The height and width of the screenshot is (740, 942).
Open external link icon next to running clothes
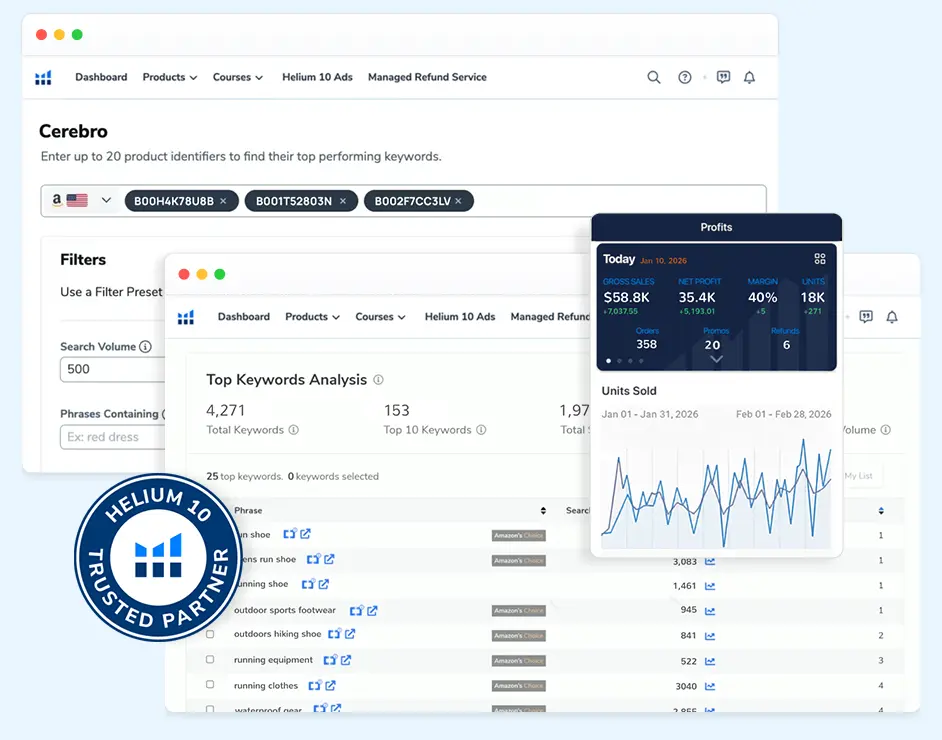coord(330,686)
